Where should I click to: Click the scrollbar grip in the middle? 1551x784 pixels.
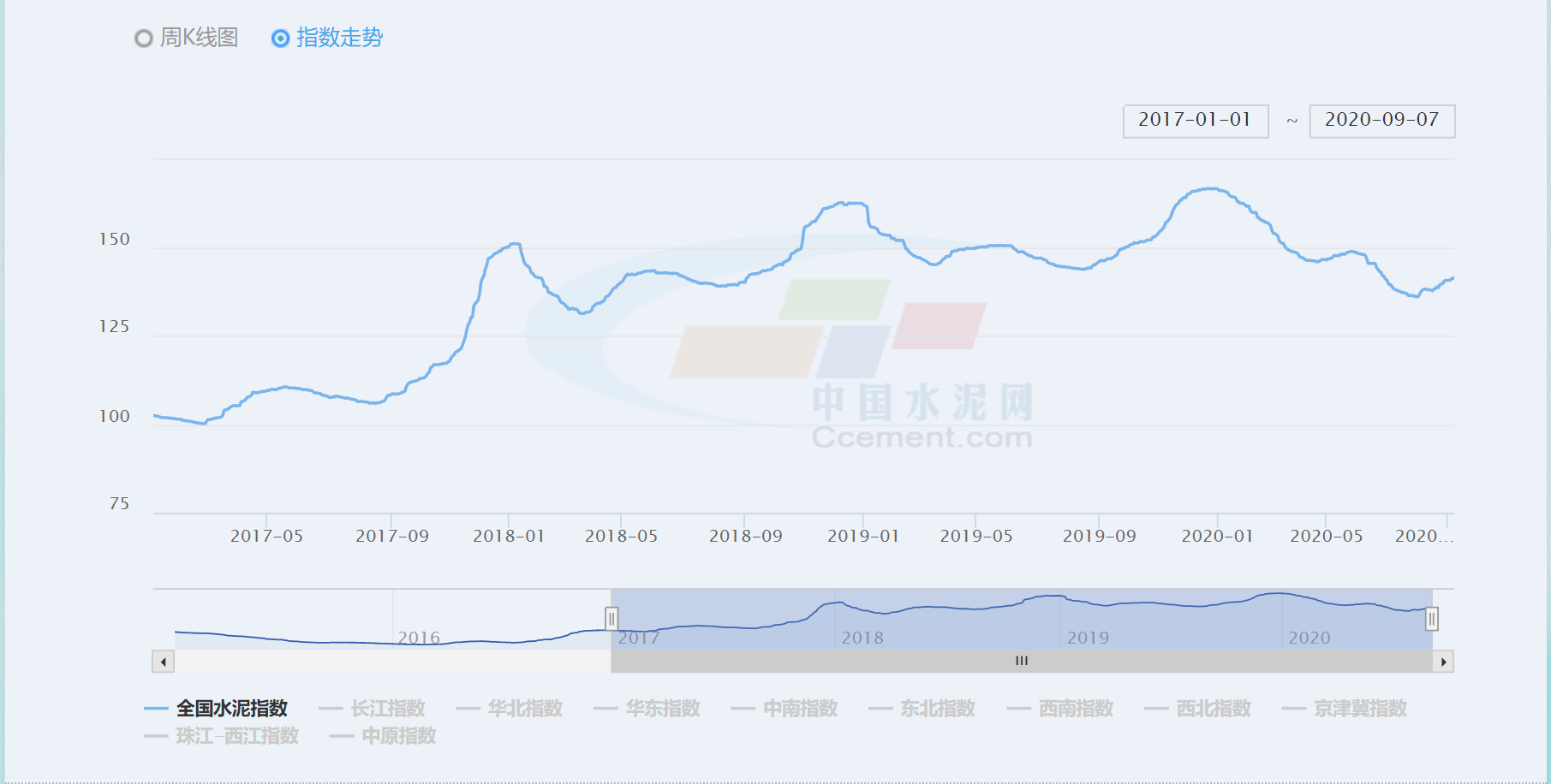1021,662
